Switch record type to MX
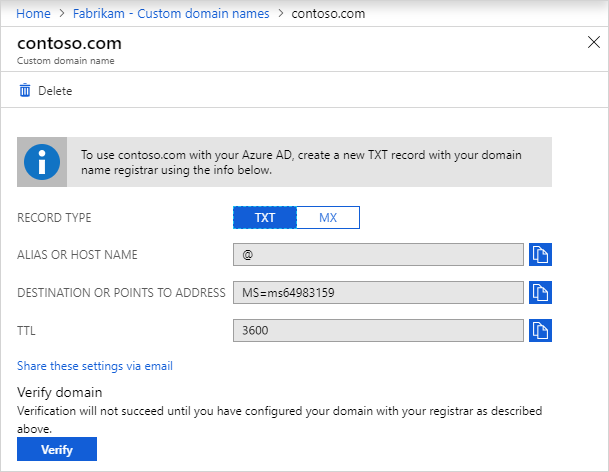 tap(327, 218)
